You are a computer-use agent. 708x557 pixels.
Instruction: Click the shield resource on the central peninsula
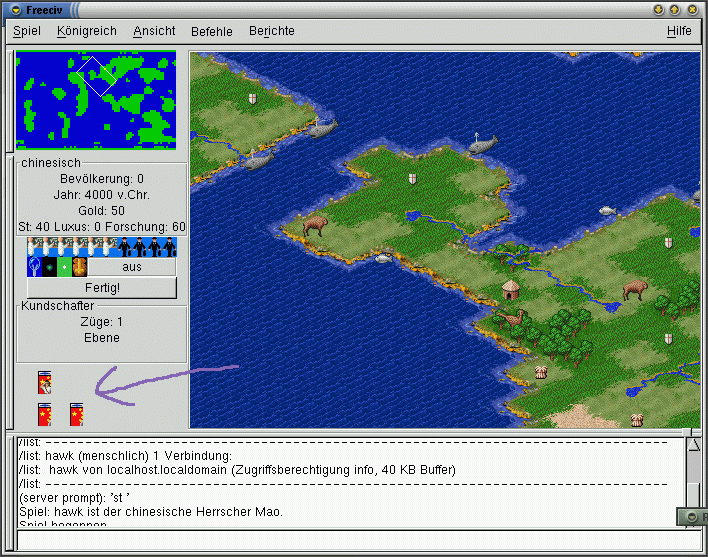412,178
